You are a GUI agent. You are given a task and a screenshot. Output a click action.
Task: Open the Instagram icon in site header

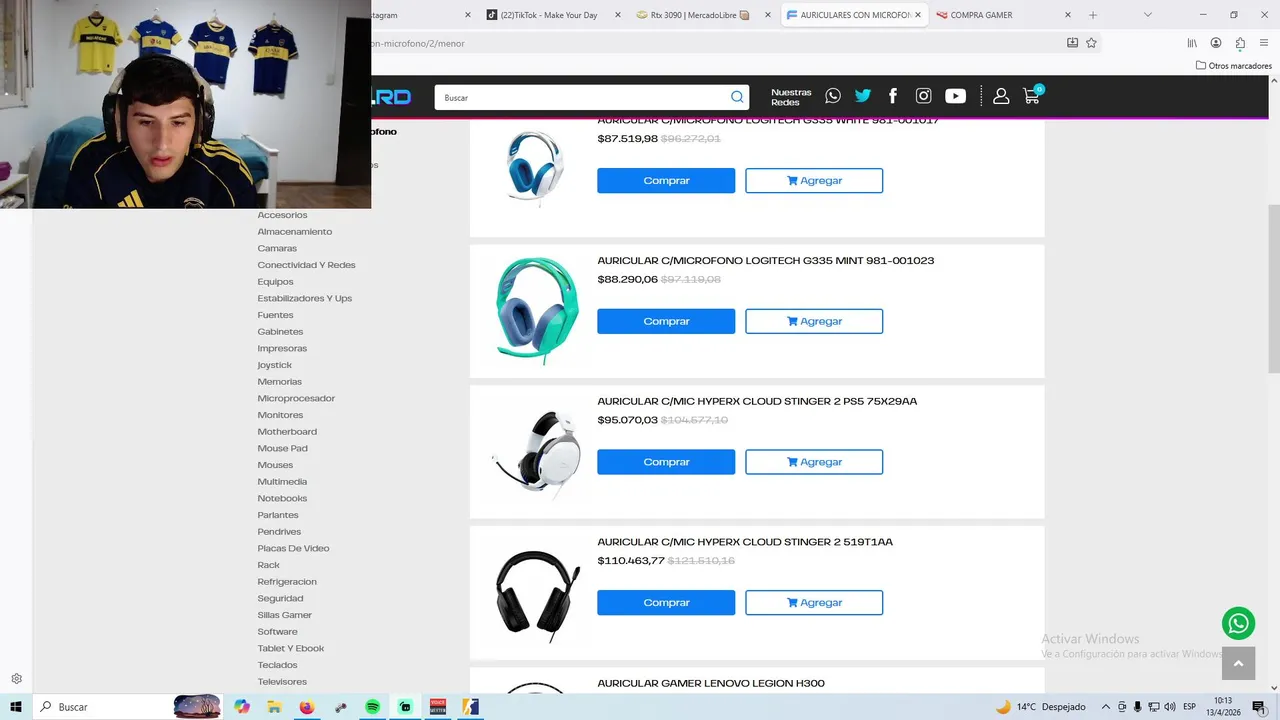(x=924, y=96)
